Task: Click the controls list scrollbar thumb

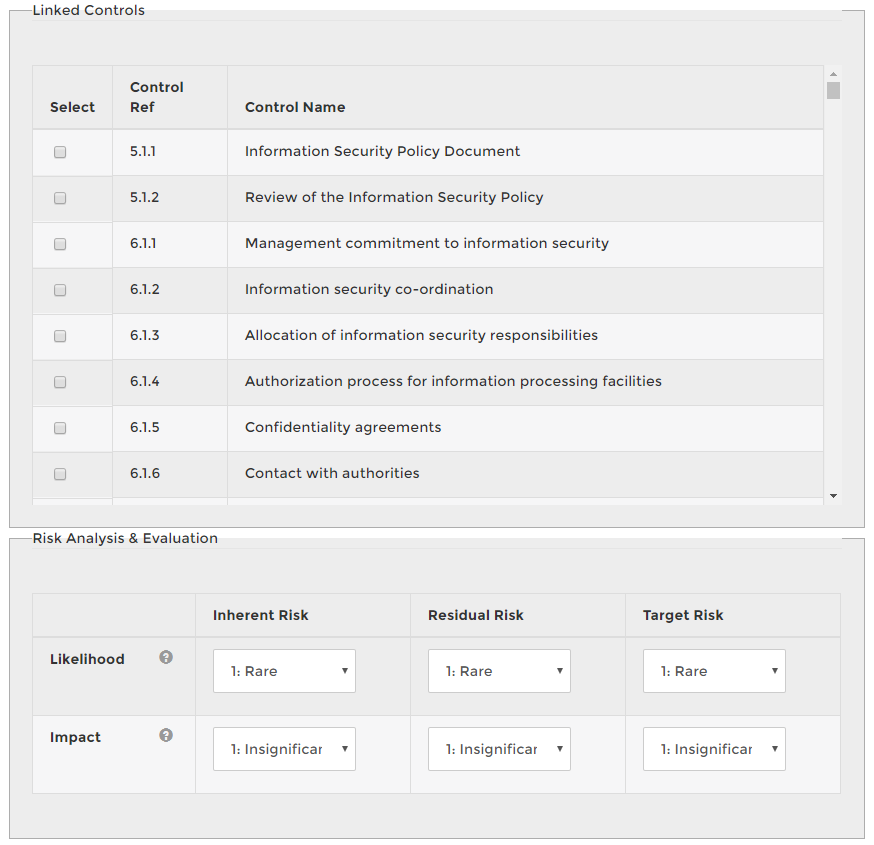Action: [x=833, y=90]
